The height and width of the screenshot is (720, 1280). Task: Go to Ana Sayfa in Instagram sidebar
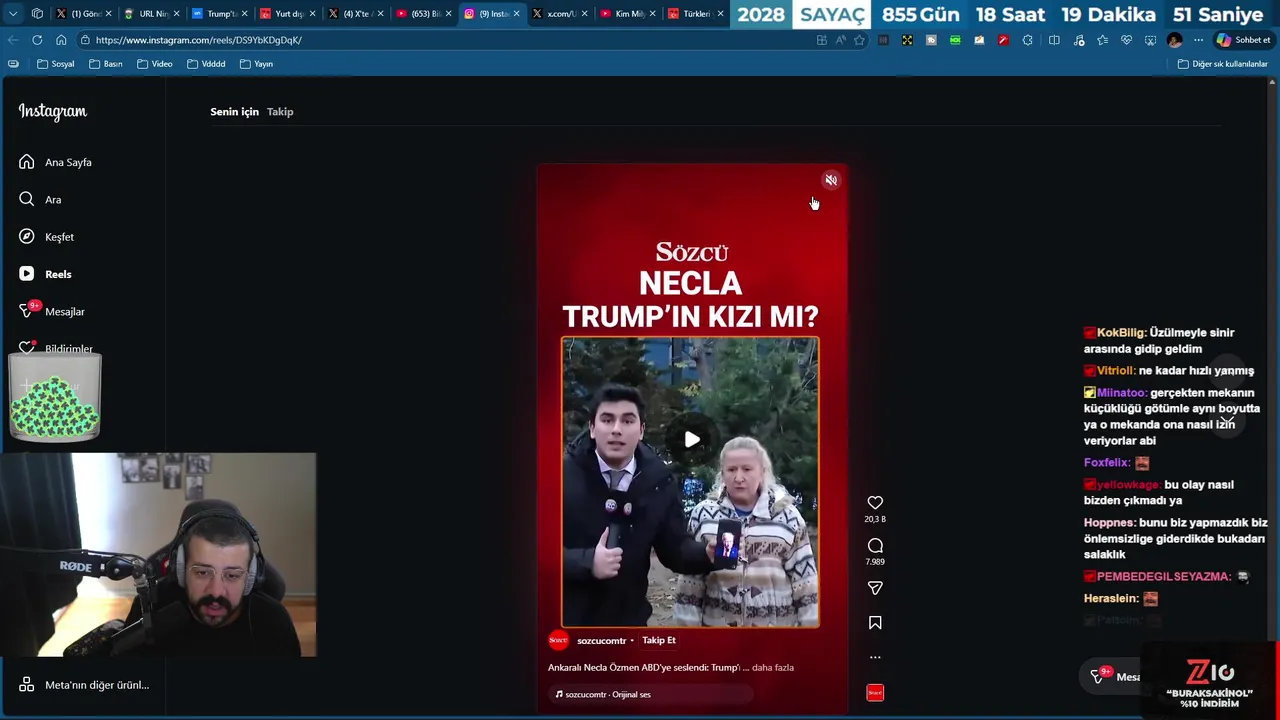56,162
